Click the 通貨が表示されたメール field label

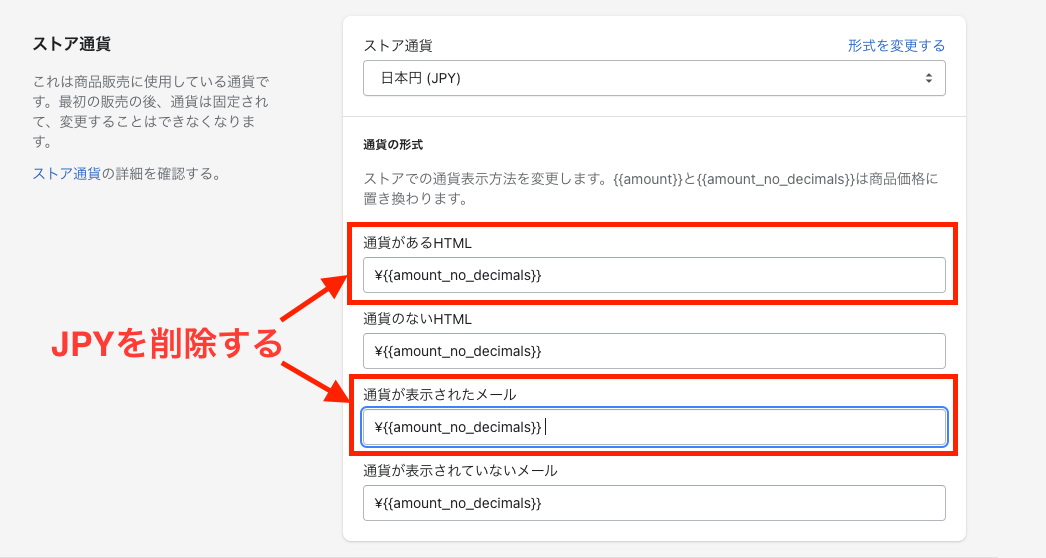click(x=439, y=395)
